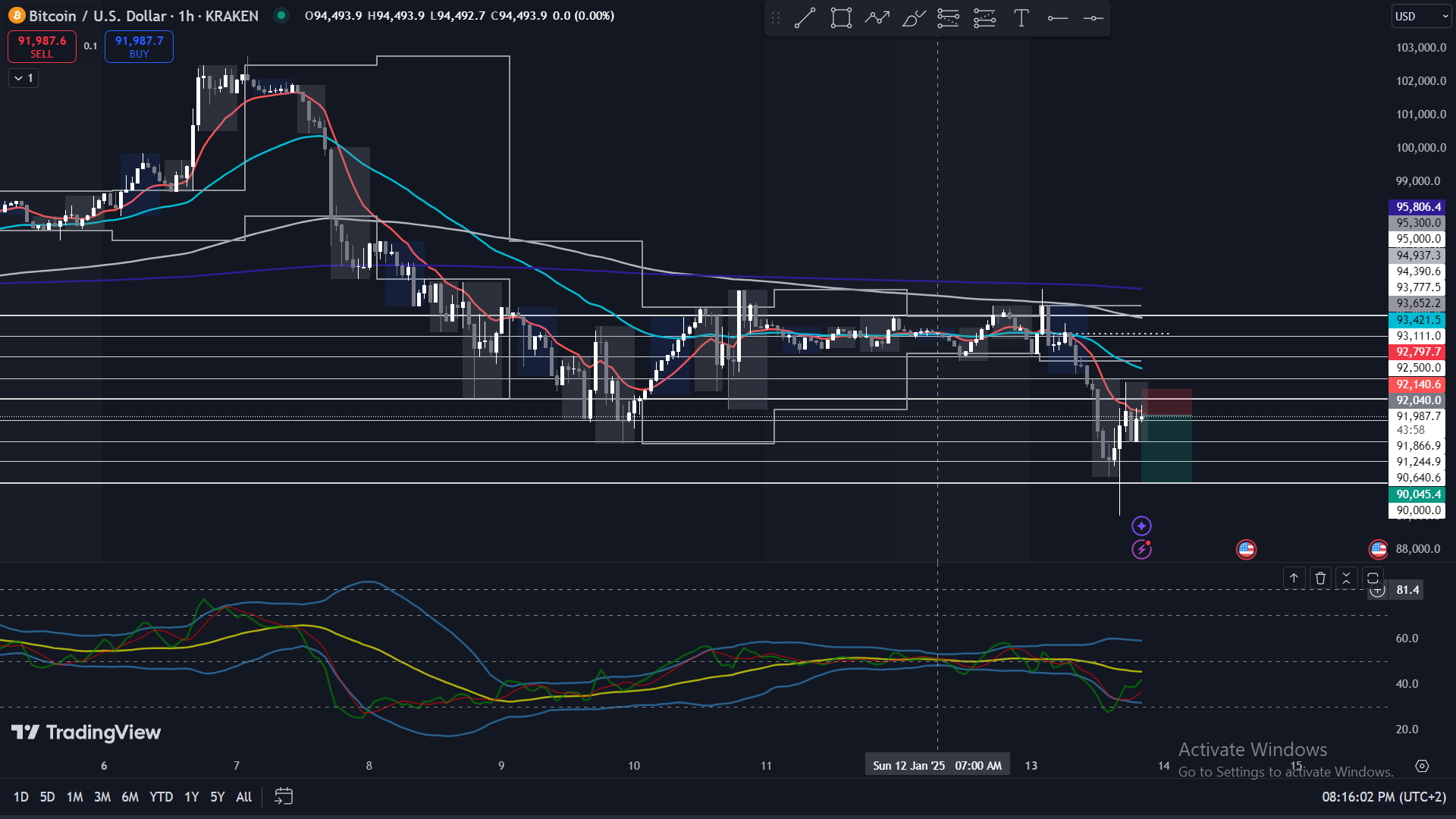Click the blue BUY 91,987.7 button
Image resolution: width=1456 pixels, height=819 pixels.
pos(139,46)
